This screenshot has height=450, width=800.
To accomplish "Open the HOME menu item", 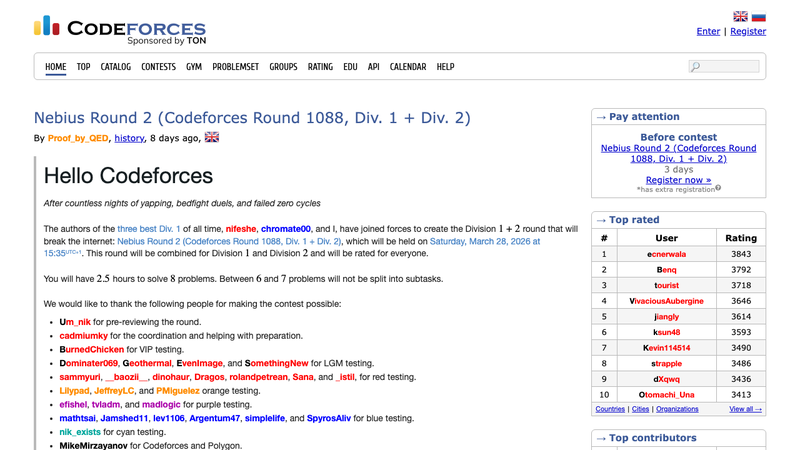I will 56,67.
